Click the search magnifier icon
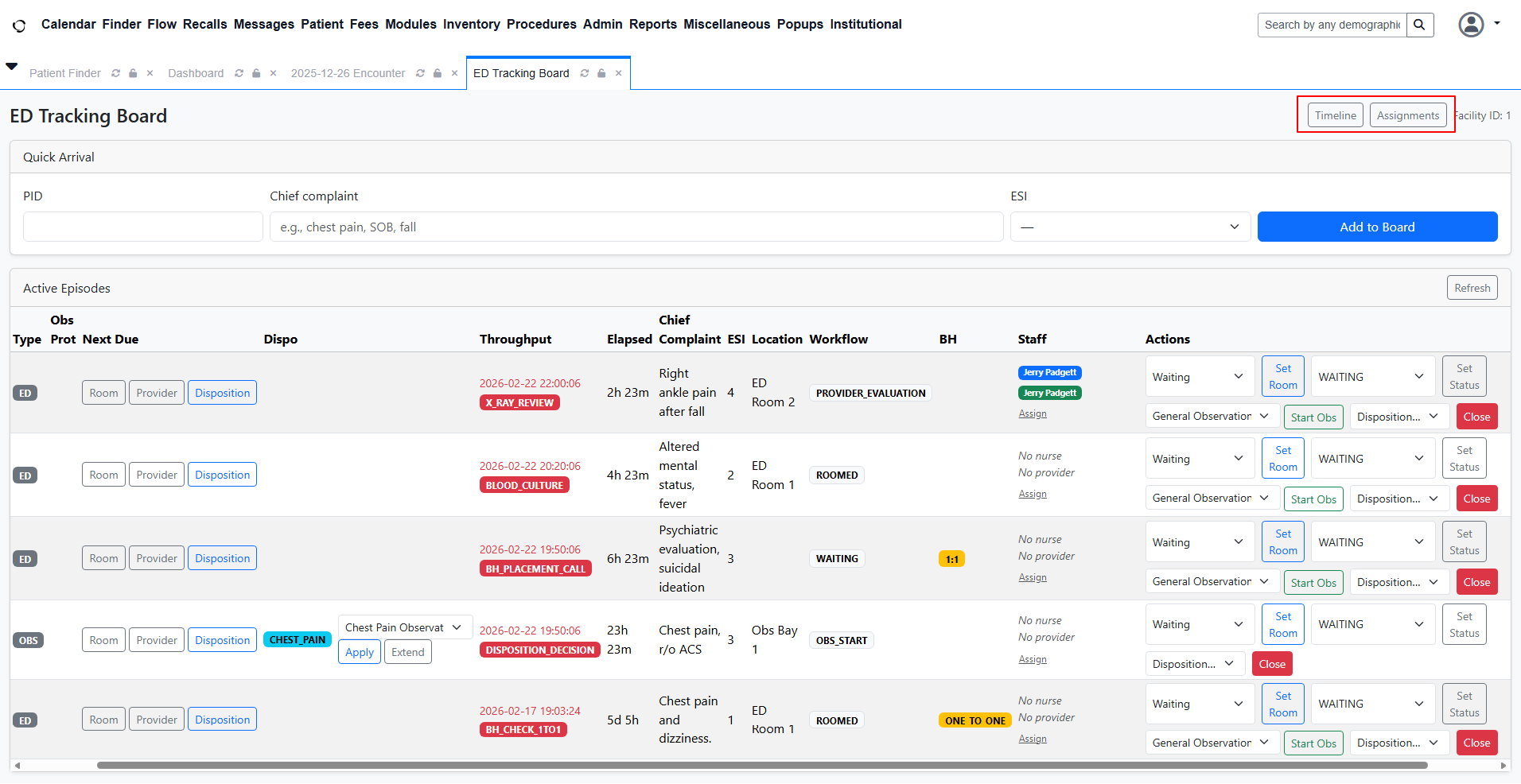This screenshot has height=784, width=1521. point(1419,25)
